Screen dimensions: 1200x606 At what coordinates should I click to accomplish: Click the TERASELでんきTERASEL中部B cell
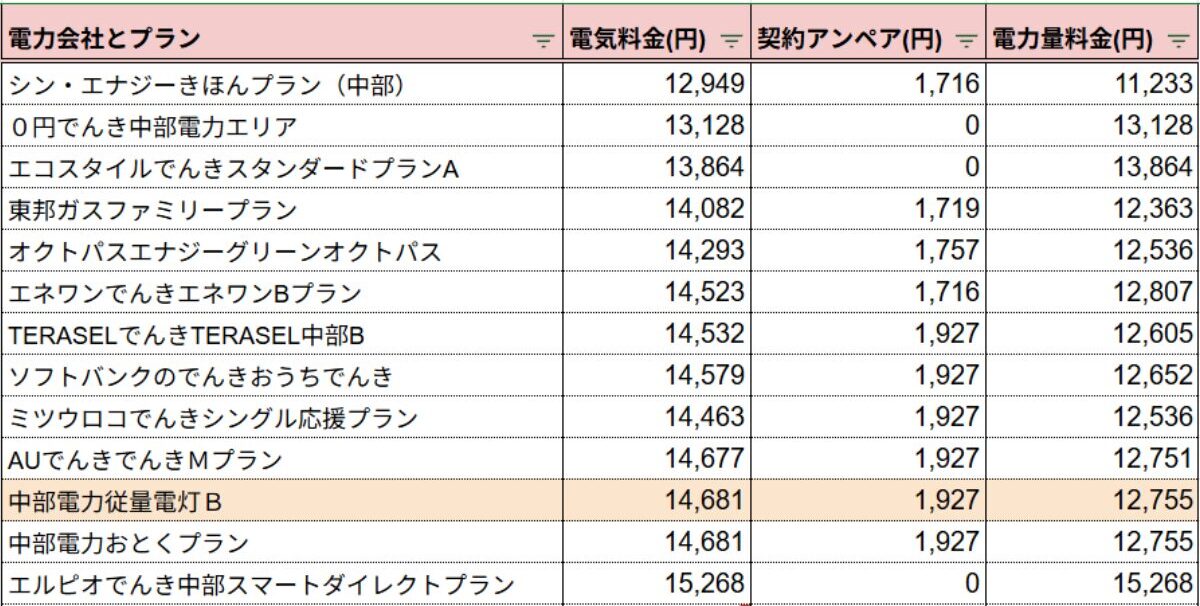281,335
